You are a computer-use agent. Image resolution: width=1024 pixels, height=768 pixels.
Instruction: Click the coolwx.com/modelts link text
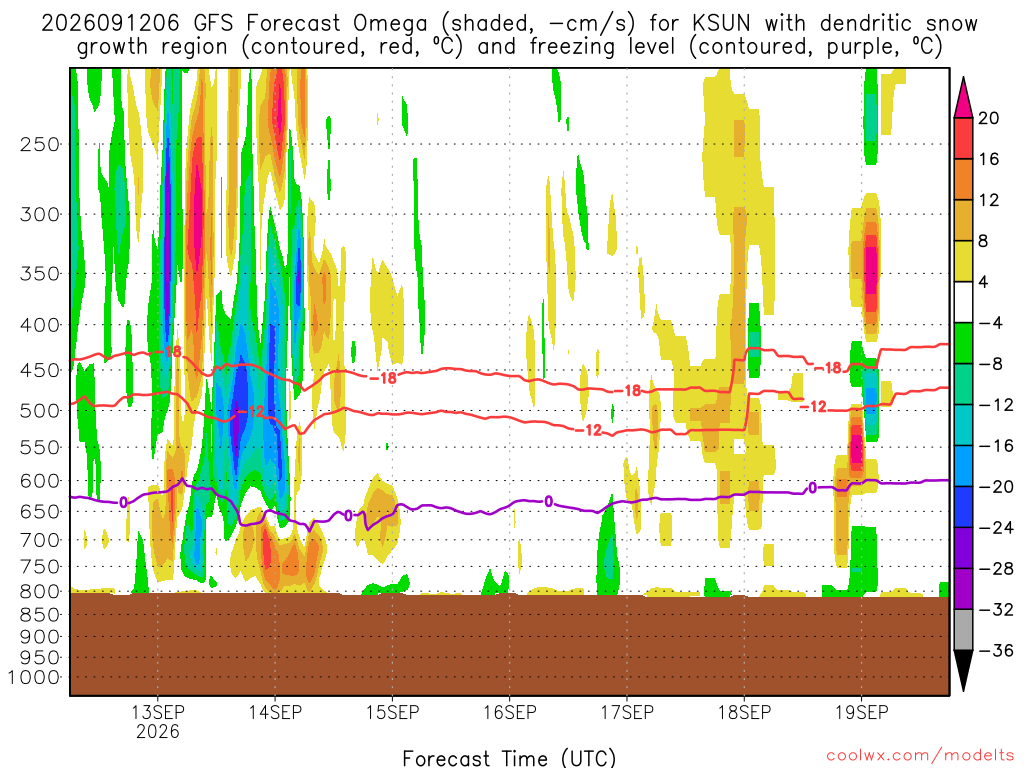pyautogui.click(x=921, y=755)
